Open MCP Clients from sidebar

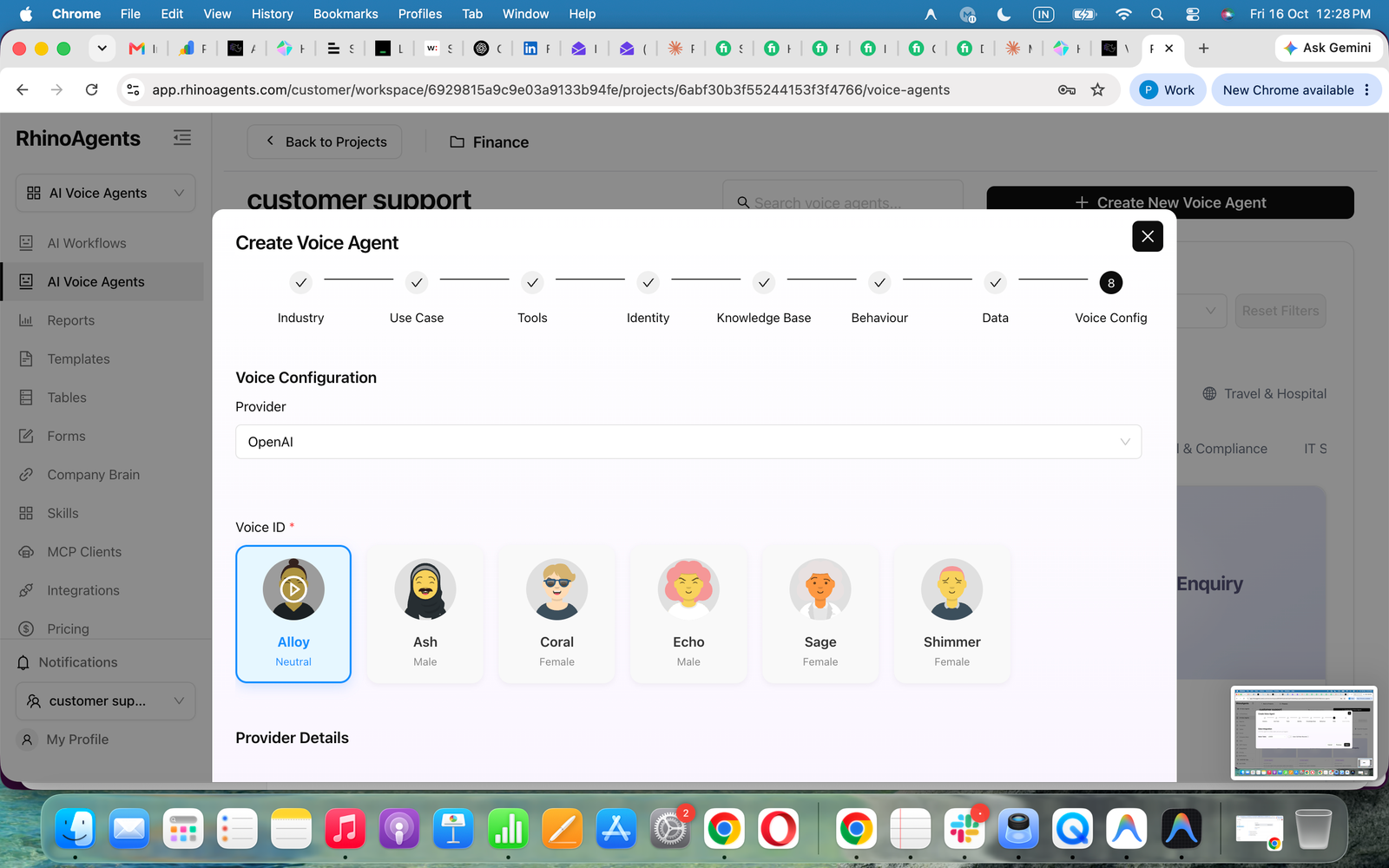[x=84, y=552]
